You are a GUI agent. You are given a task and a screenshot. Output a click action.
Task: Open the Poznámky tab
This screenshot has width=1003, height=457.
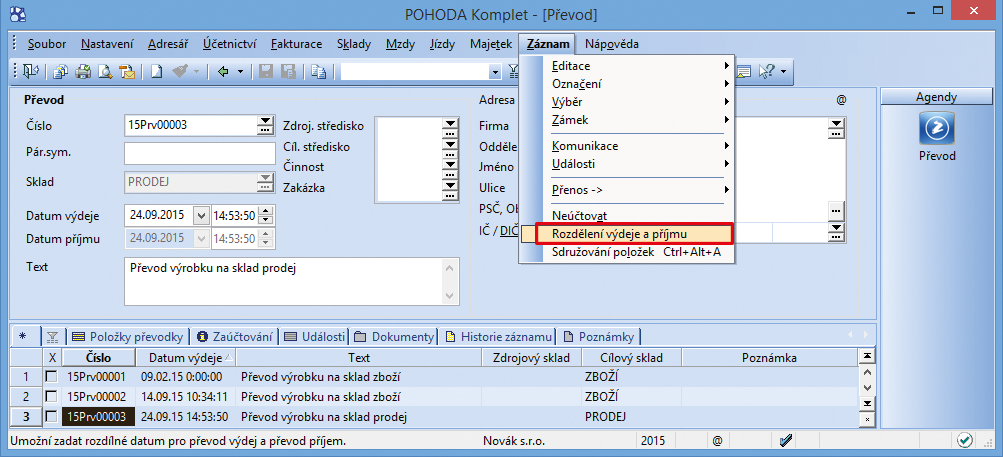pyautogui.click(x=598, y=337)
